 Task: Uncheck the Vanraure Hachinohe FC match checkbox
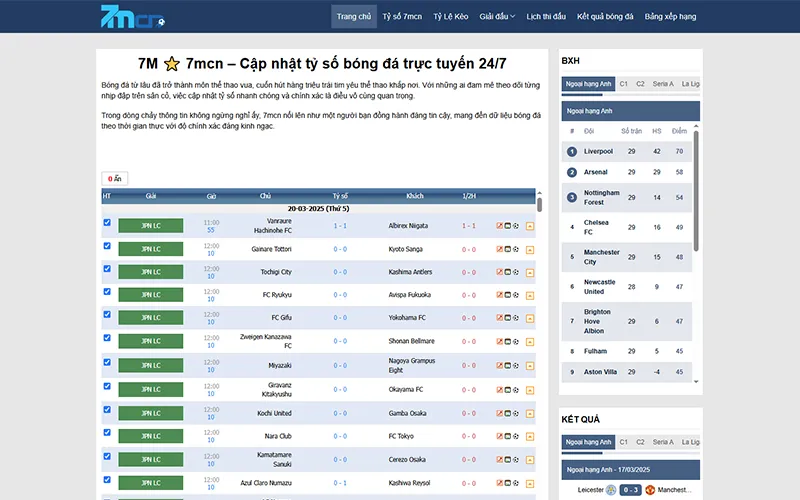(107, 223)
